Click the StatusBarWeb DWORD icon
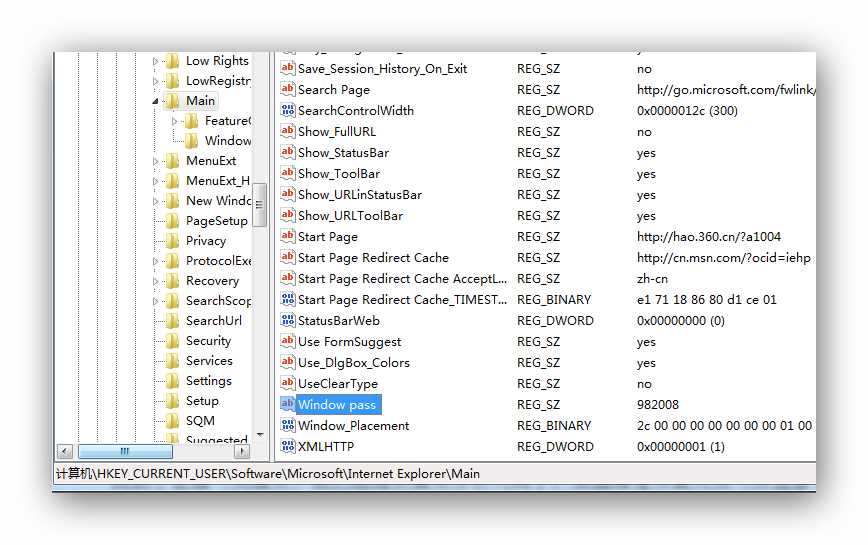 coord(287,320)
